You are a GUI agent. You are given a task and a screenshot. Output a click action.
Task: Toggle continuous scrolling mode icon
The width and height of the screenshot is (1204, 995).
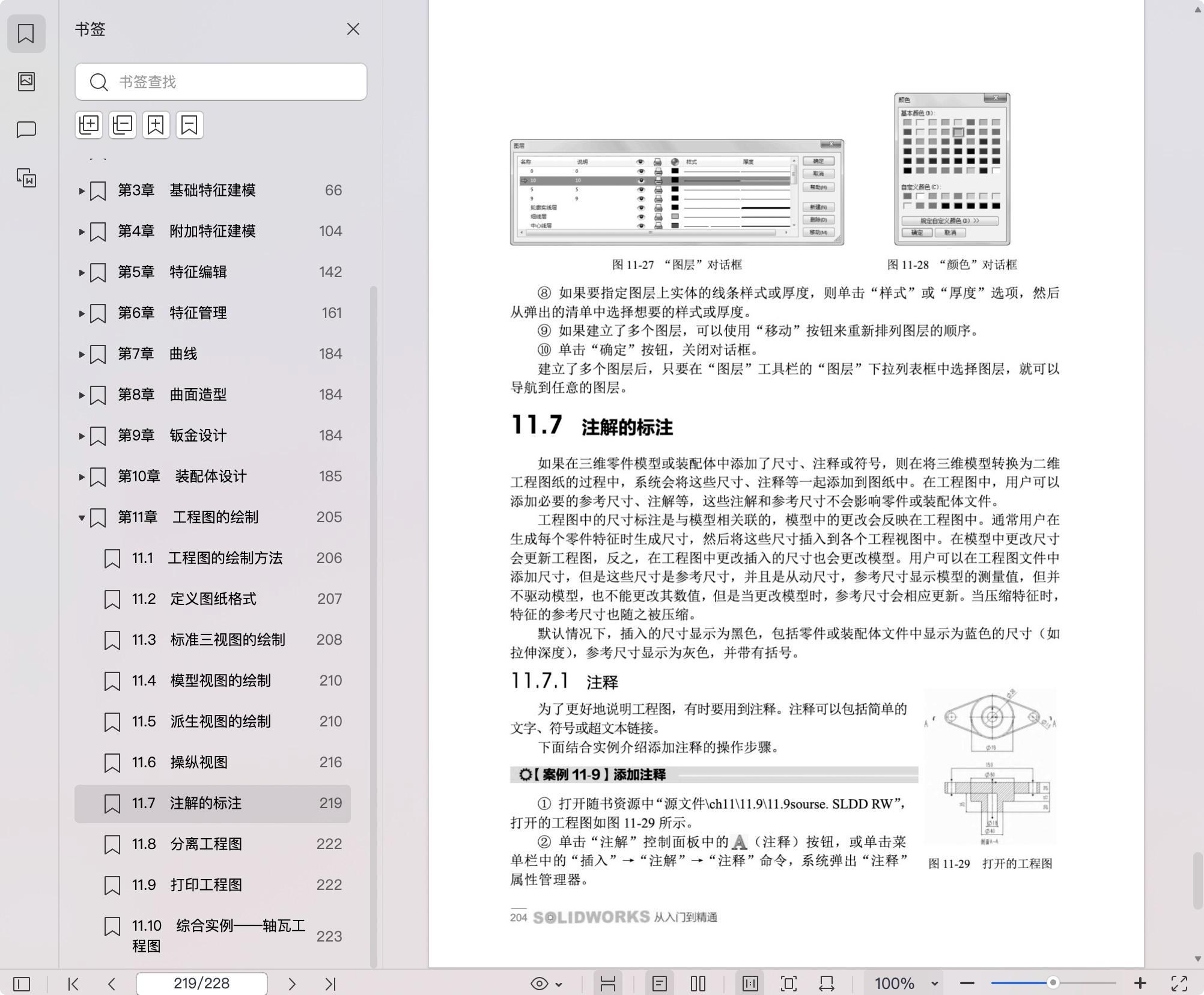608,984
